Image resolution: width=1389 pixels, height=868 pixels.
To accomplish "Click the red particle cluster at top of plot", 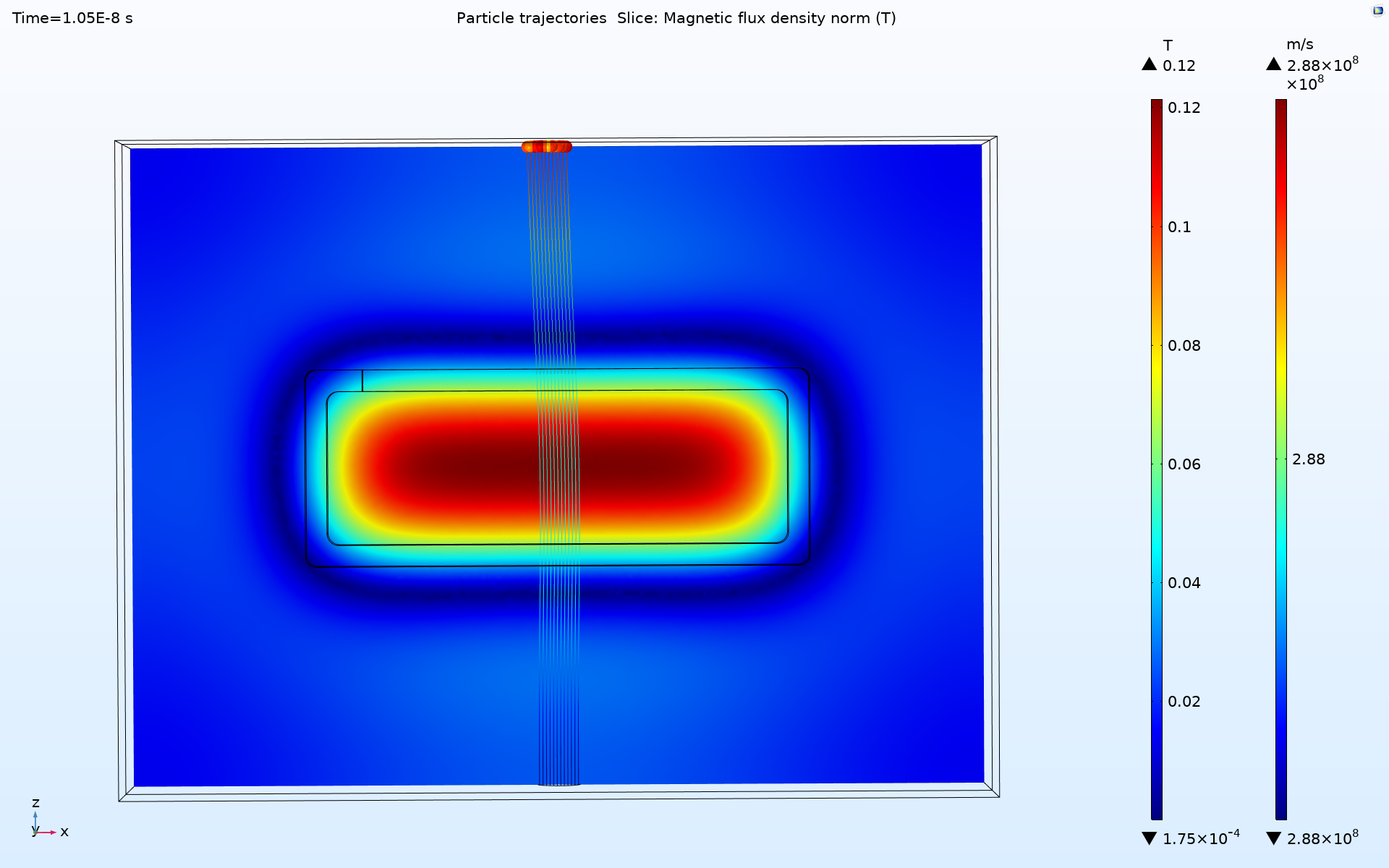I will pos(546,147).
